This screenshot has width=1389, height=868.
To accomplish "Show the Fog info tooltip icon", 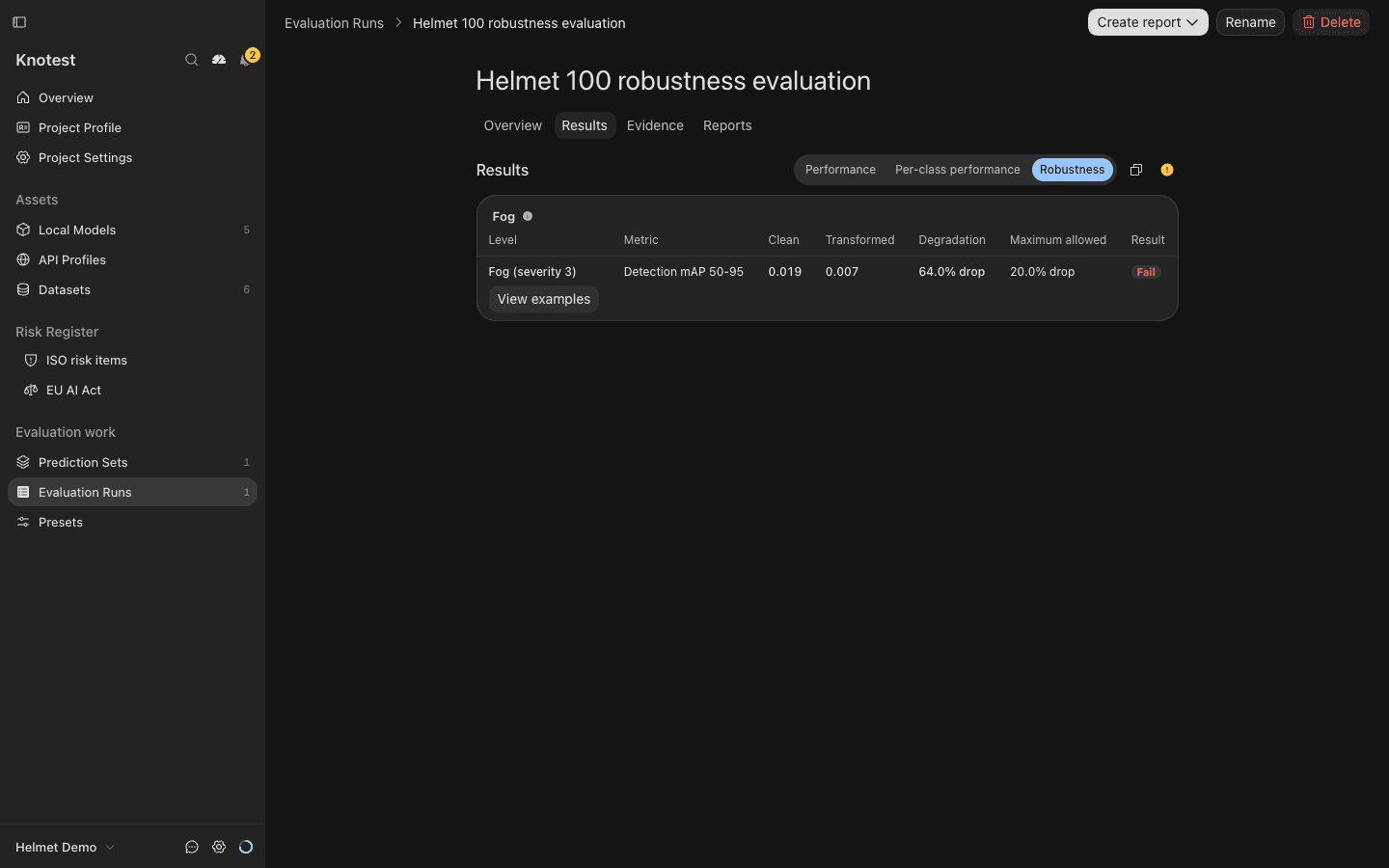I will click(x=528, y=216).
